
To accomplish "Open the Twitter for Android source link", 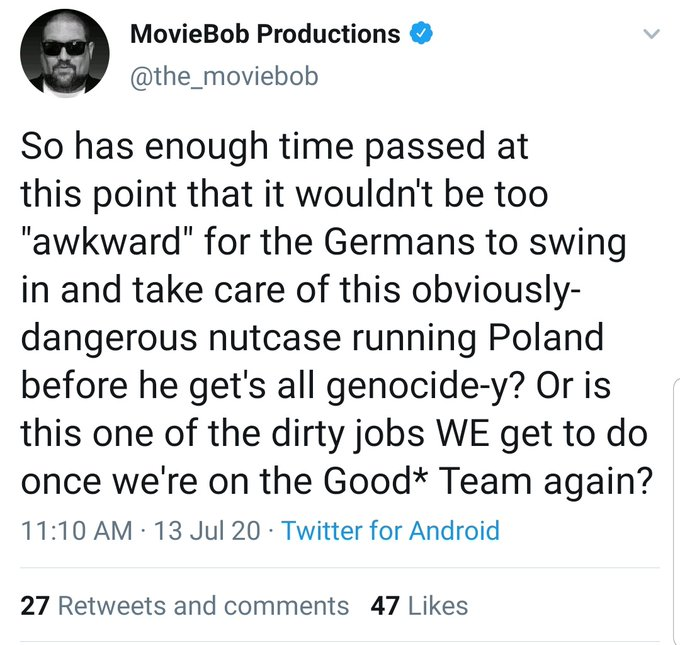I will tap(390, 530).
